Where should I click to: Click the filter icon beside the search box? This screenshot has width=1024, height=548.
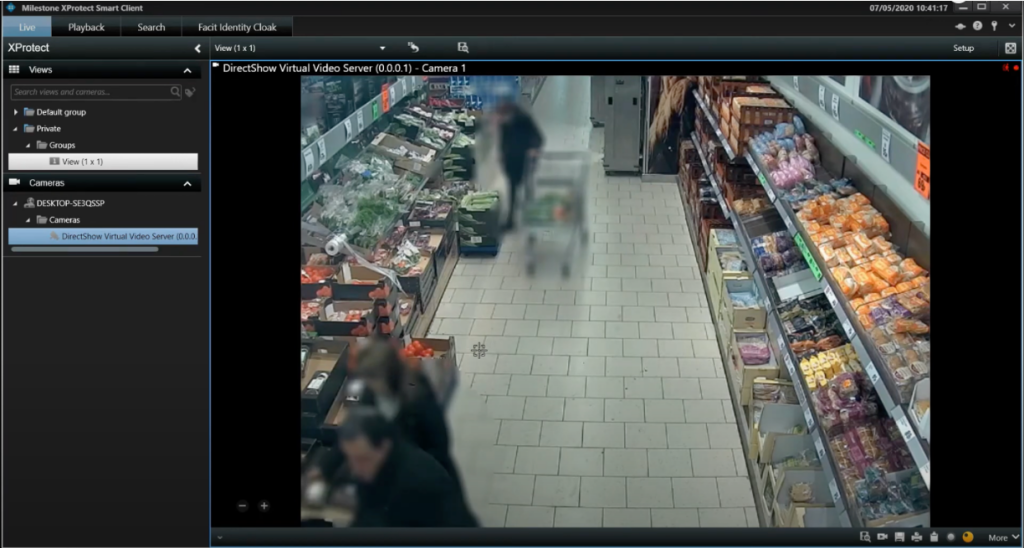(x=190, y=93)
